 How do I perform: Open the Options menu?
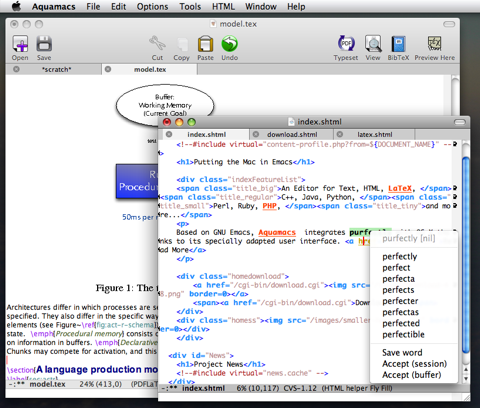pyautogui.click(x=152, y=7)
